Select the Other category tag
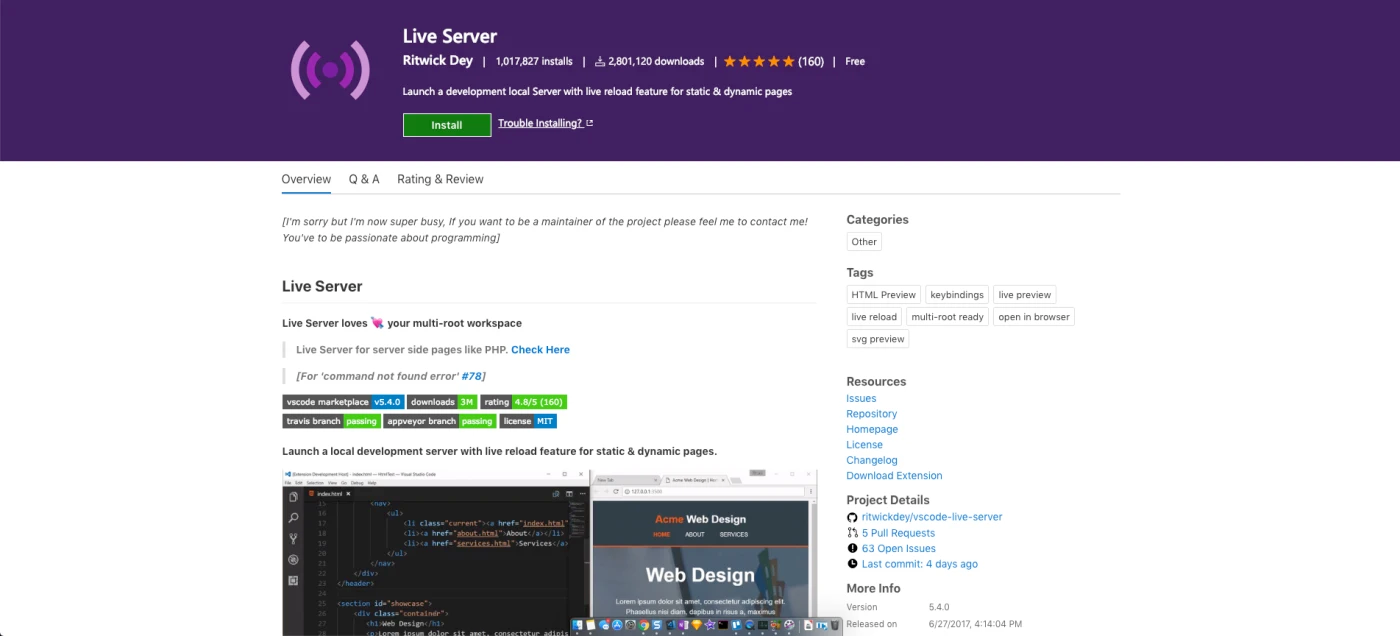 click(x=864, y=242)
